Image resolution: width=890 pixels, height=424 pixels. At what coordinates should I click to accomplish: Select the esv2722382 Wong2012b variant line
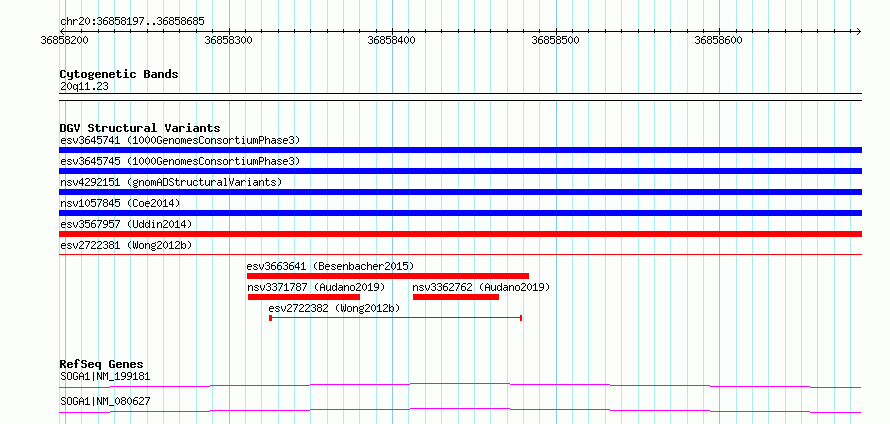tap(396, 318)
